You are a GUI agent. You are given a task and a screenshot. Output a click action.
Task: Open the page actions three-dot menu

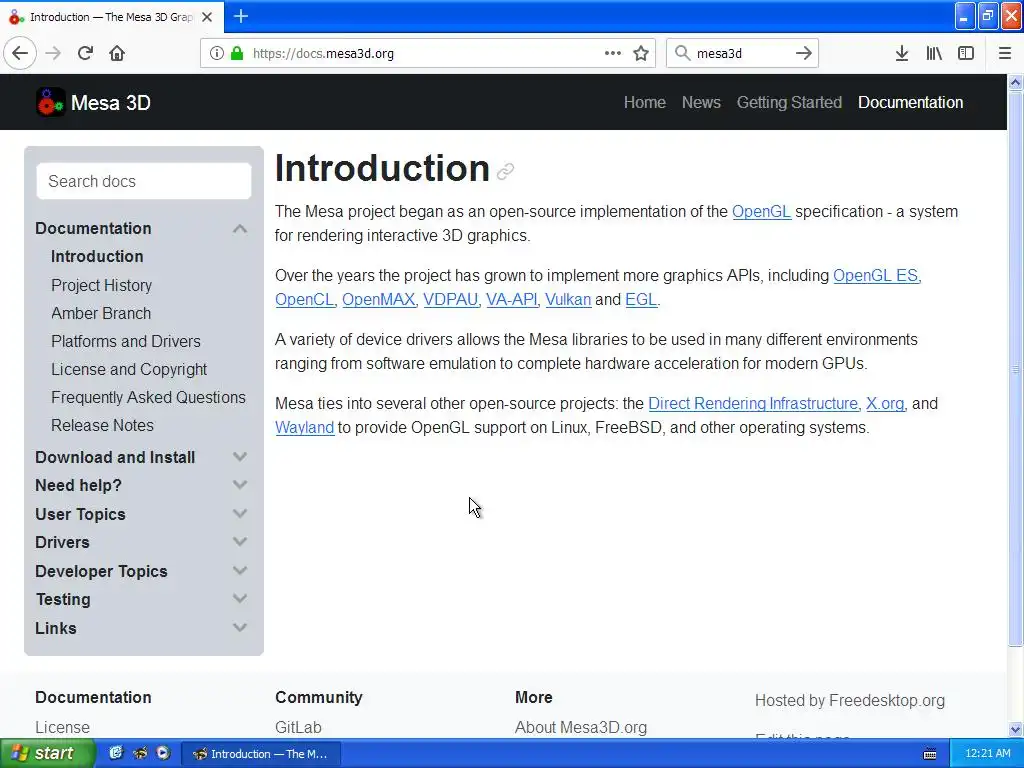tap(613, 54)
